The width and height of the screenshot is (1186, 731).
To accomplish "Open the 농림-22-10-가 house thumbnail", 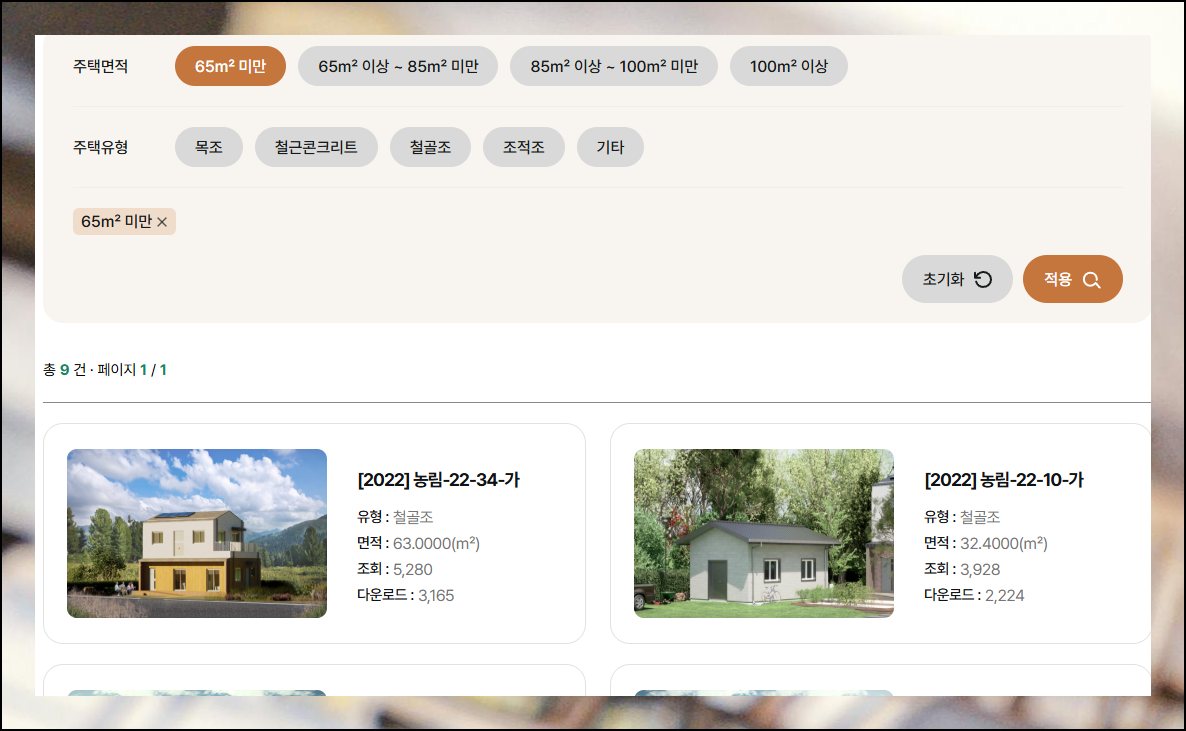I will tap(764, 533).
